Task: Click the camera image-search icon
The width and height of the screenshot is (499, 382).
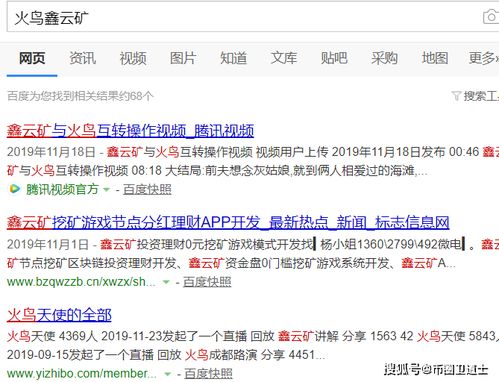Action: [491, 17]
